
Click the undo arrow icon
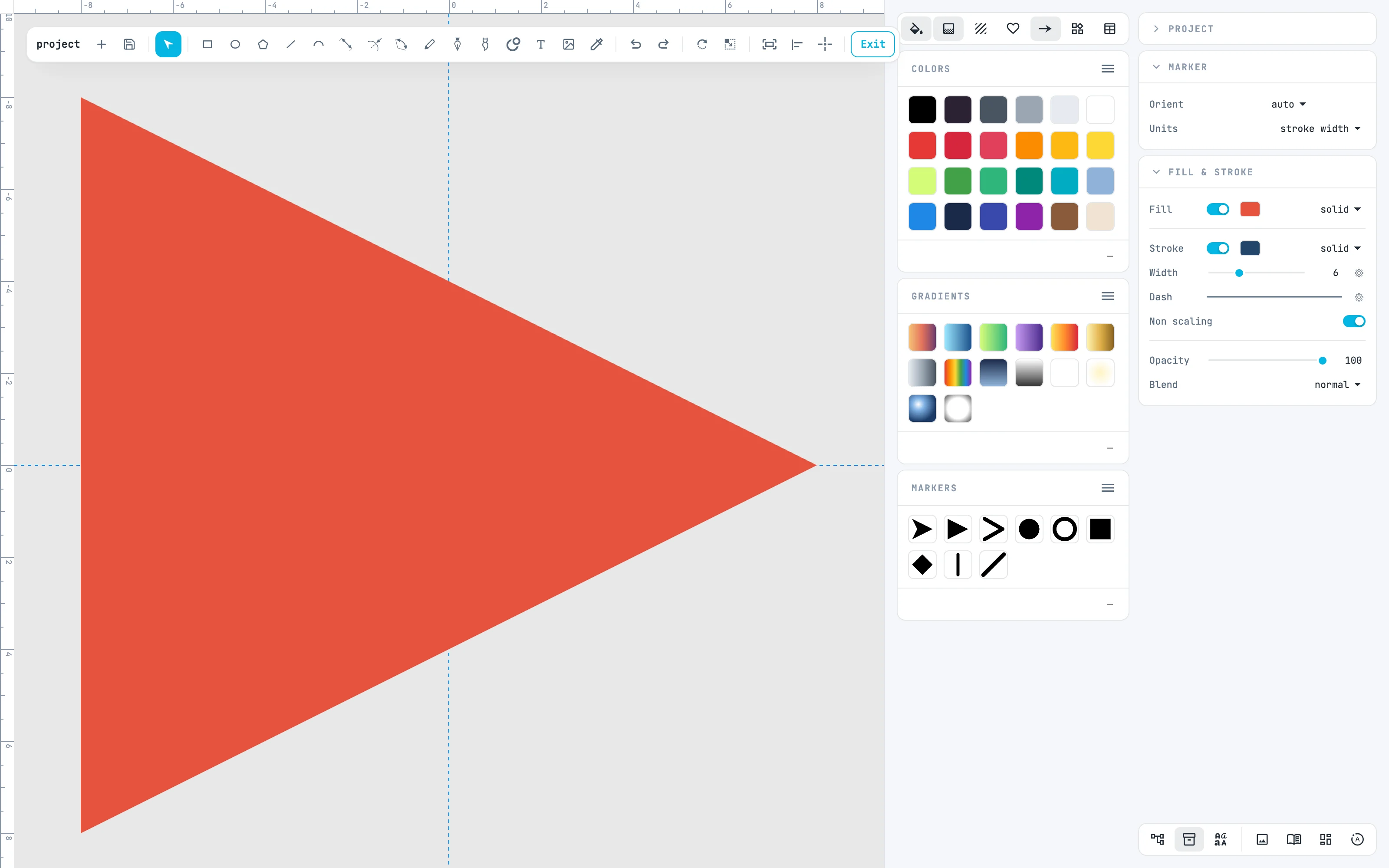[x=635, y=44]
